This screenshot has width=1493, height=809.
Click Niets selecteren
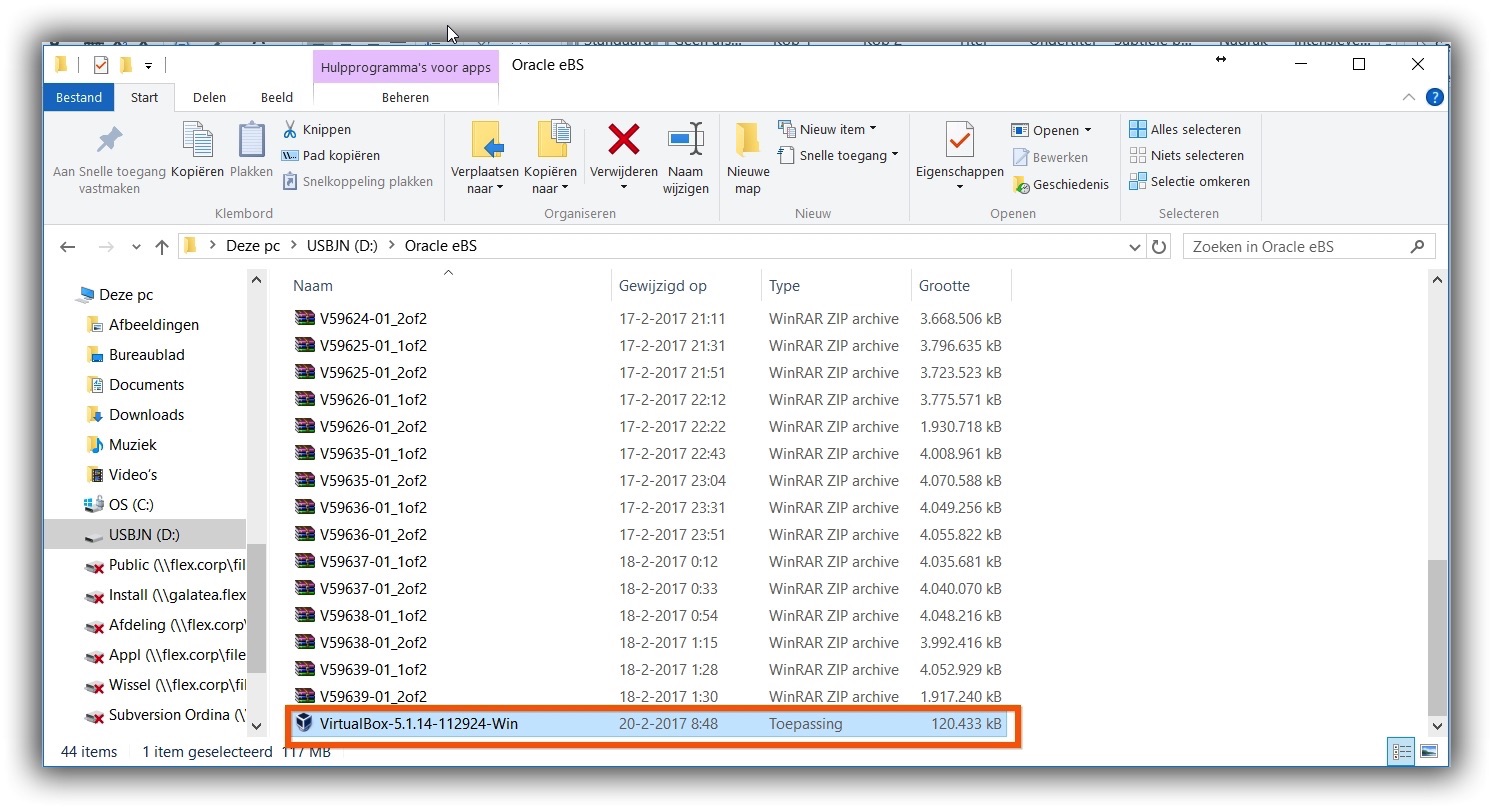point(1186,155)
